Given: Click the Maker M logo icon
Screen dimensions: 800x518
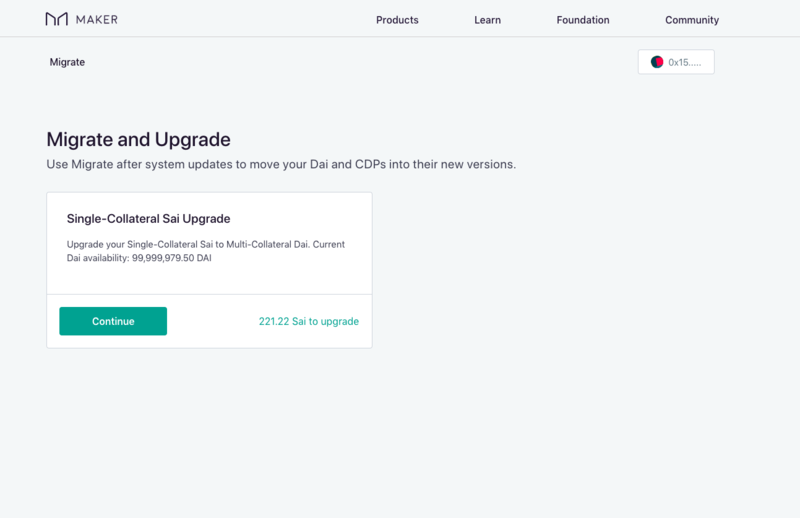Looking at the screenshot, I should click(x=57, y=19).
